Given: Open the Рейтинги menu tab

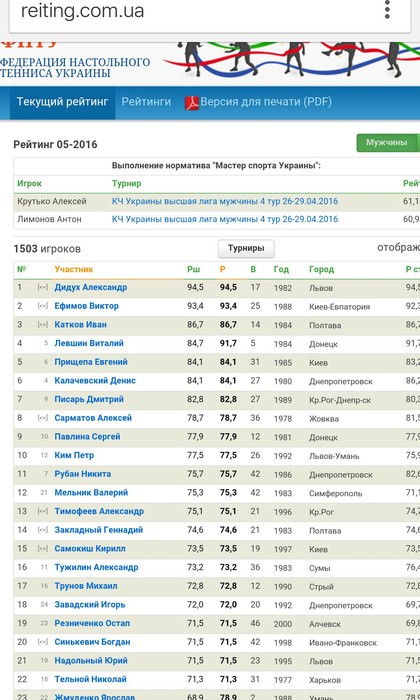Looking at the screenshot, I should click(146, 102).
